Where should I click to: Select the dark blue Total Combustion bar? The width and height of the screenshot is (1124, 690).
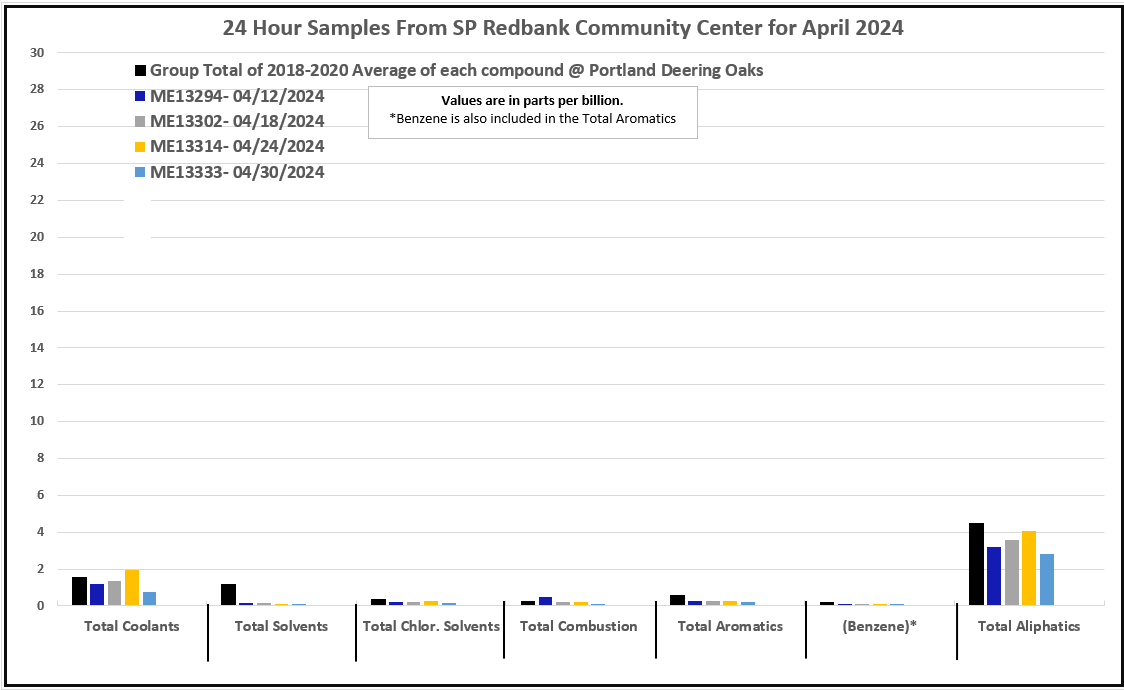545,601
